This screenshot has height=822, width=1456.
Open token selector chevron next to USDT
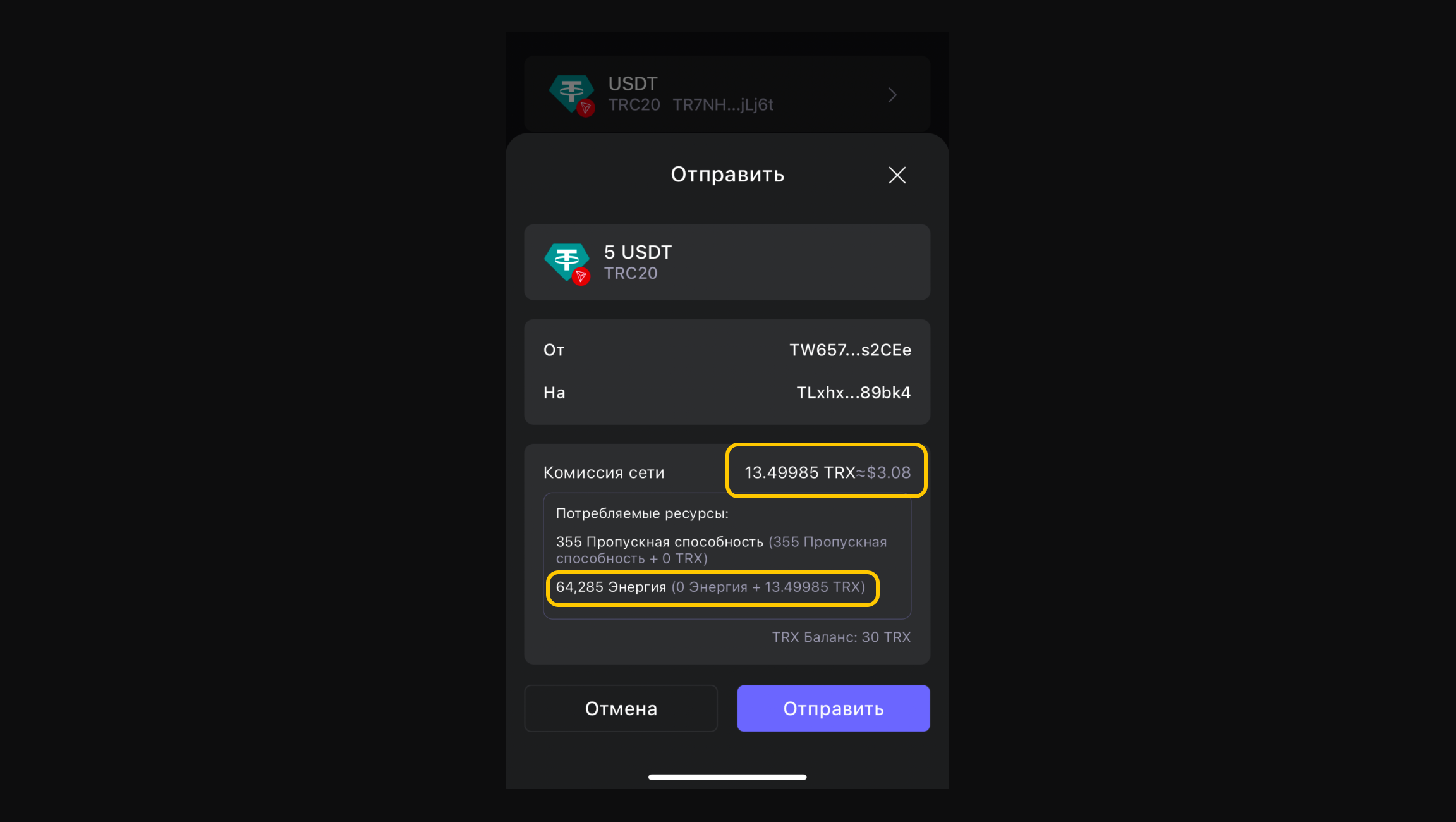click(x=892, y=95)
